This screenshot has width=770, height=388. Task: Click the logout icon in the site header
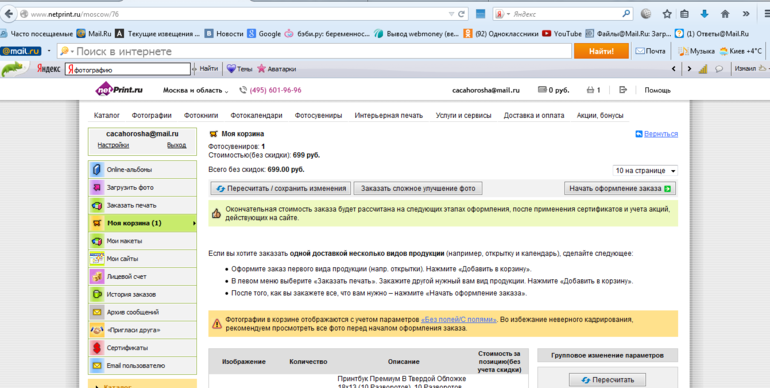pyautogui.click(x=623, y=90)
